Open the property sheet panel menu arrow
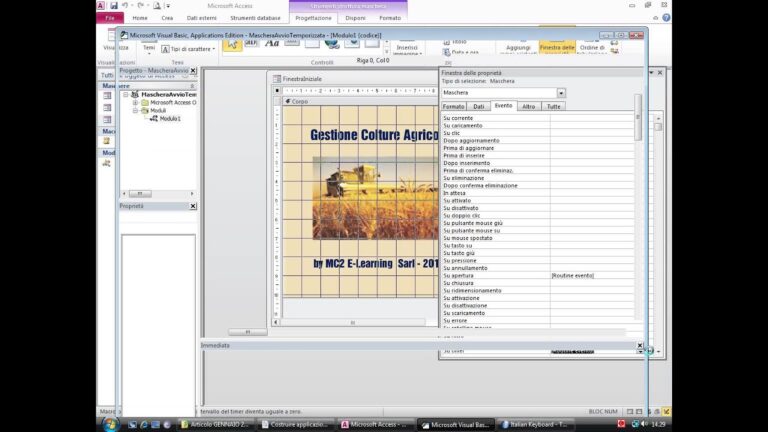The width and height of the screenshot is (768, 432). pyautogui.click(x=651, y=72)
